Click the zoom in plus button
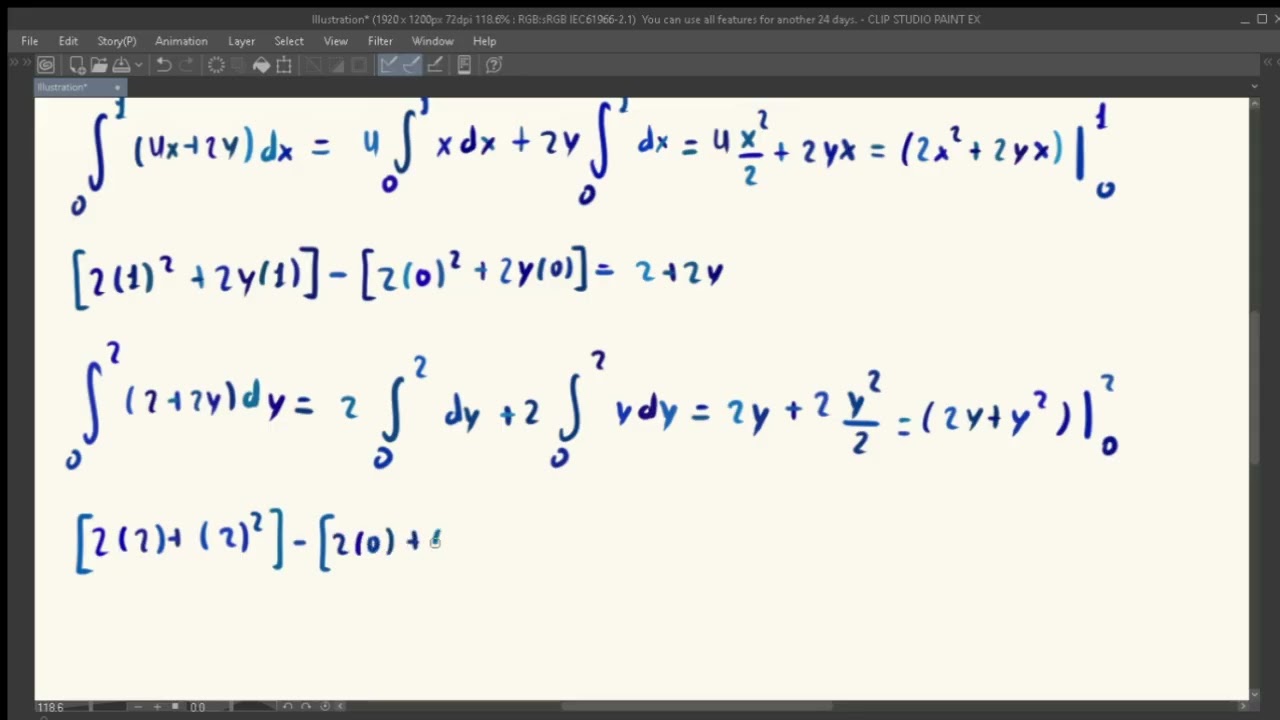 [x=157, y=707]
